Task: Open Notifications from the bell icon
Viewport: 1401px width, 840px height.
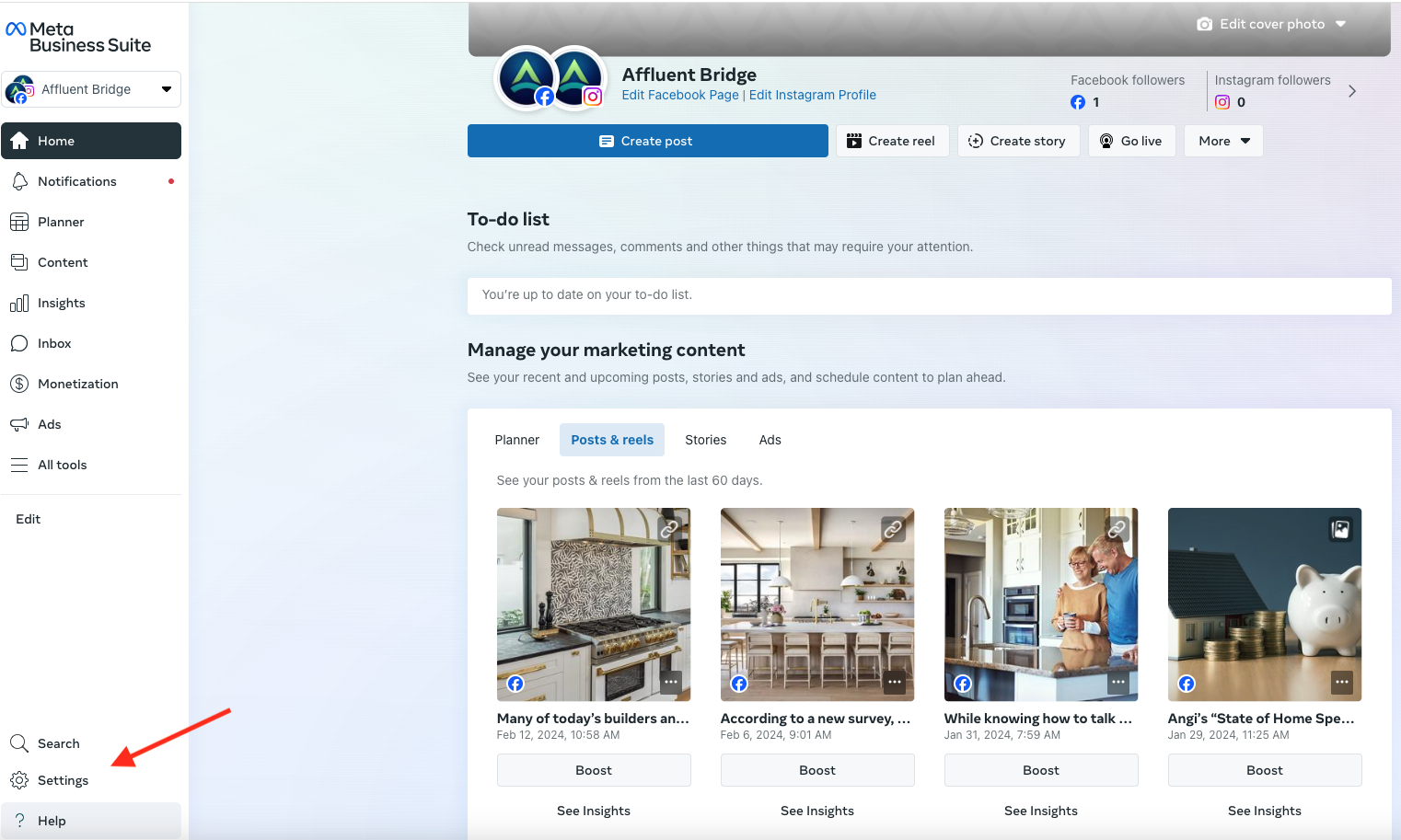Action: 19,181
